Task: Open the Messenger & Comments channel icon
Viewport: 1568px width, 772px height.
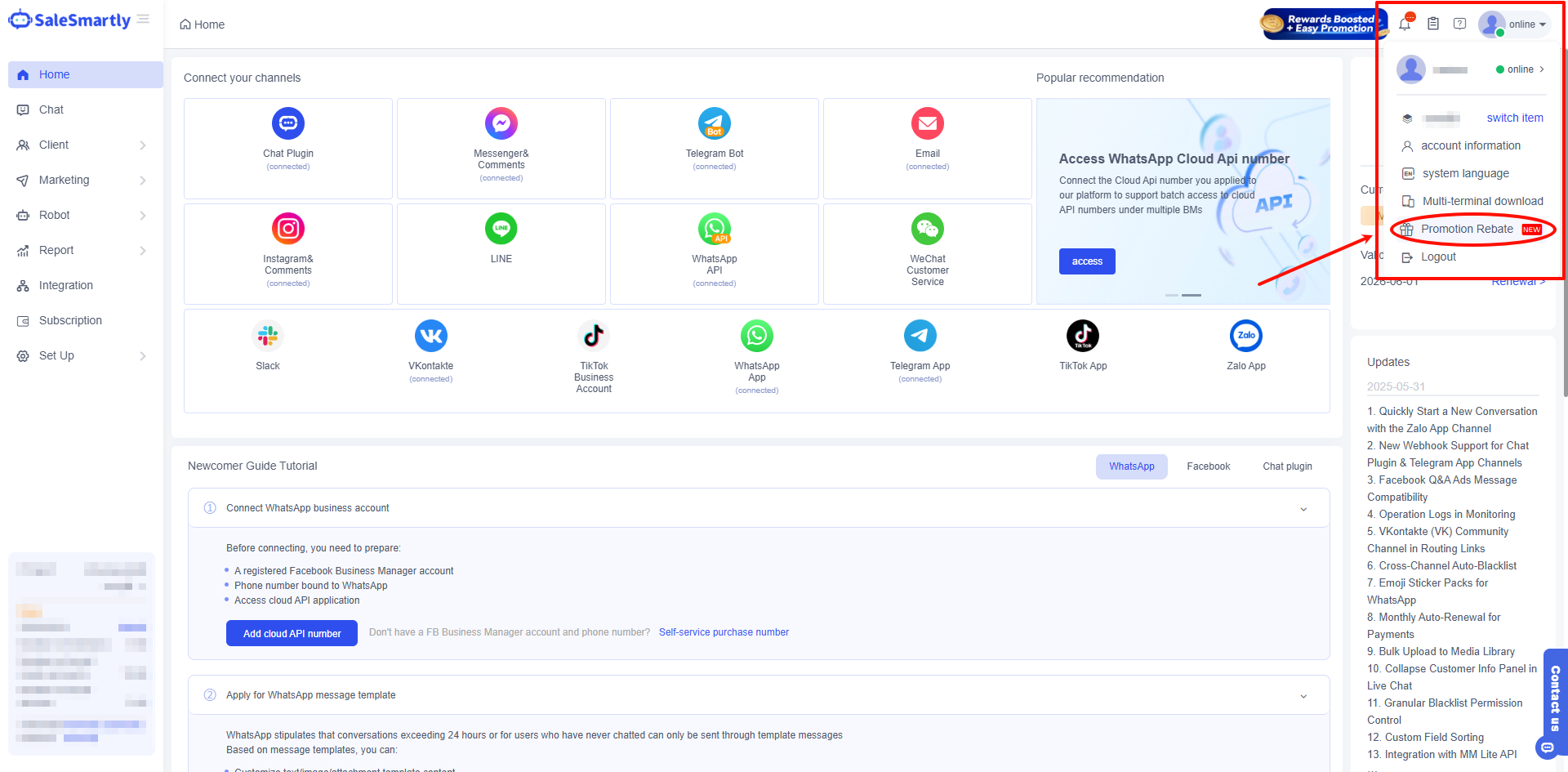Action: tap(501, 123)
